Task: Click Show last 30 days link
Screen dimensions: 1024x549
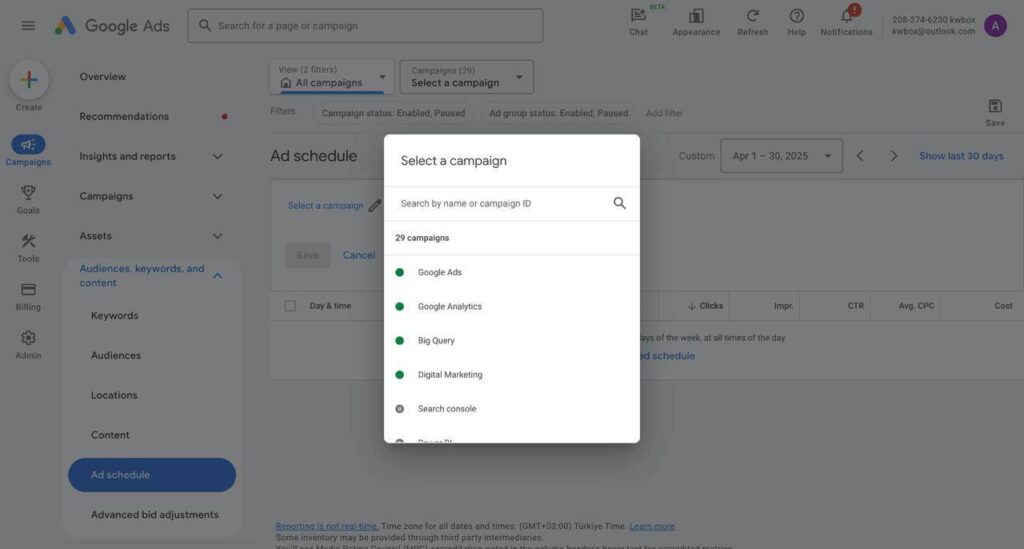Action: 961,156
